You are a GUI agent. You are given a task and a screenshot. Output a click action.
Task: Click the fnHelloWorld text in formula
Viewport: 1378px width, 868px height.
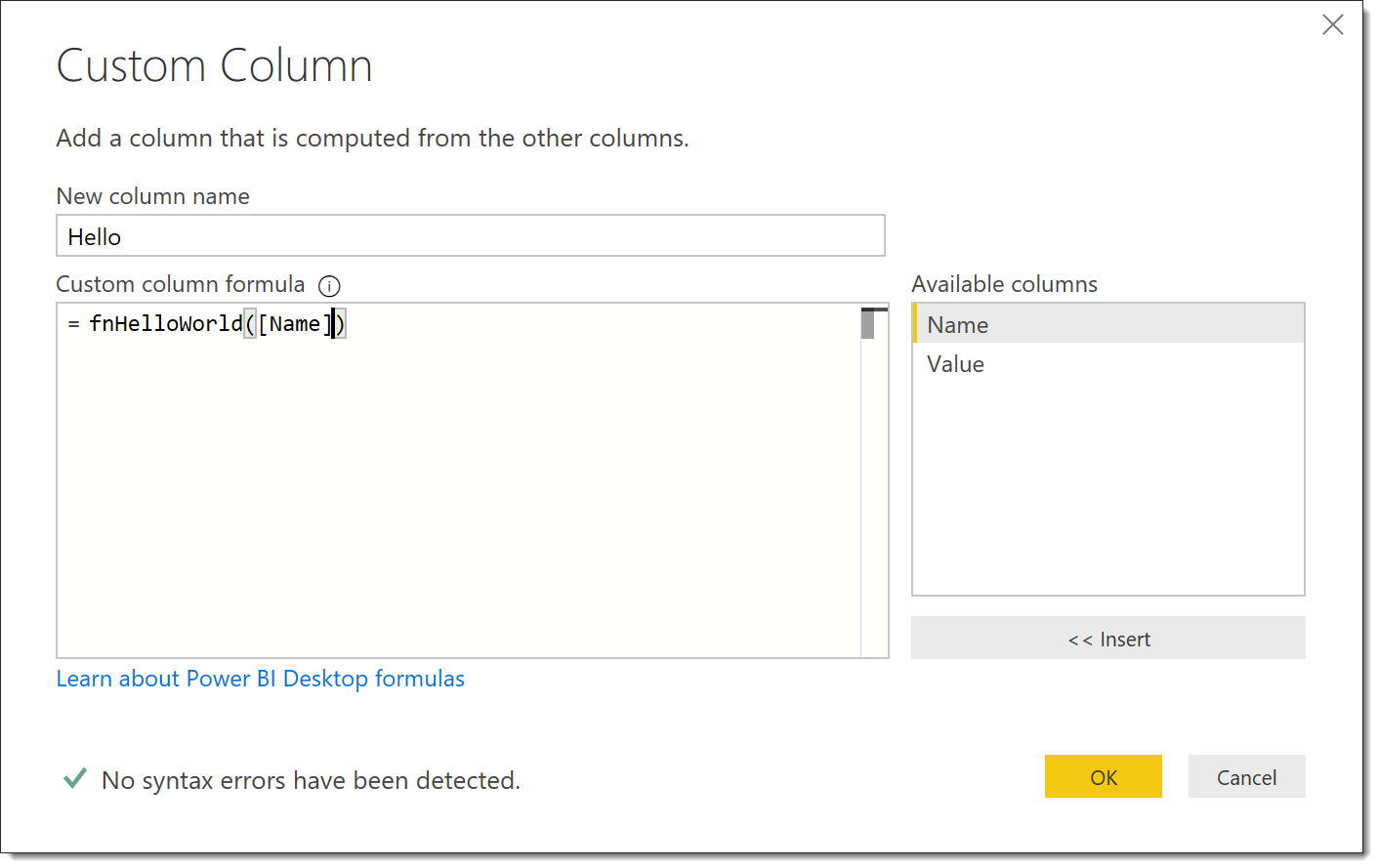click(166, 323)
